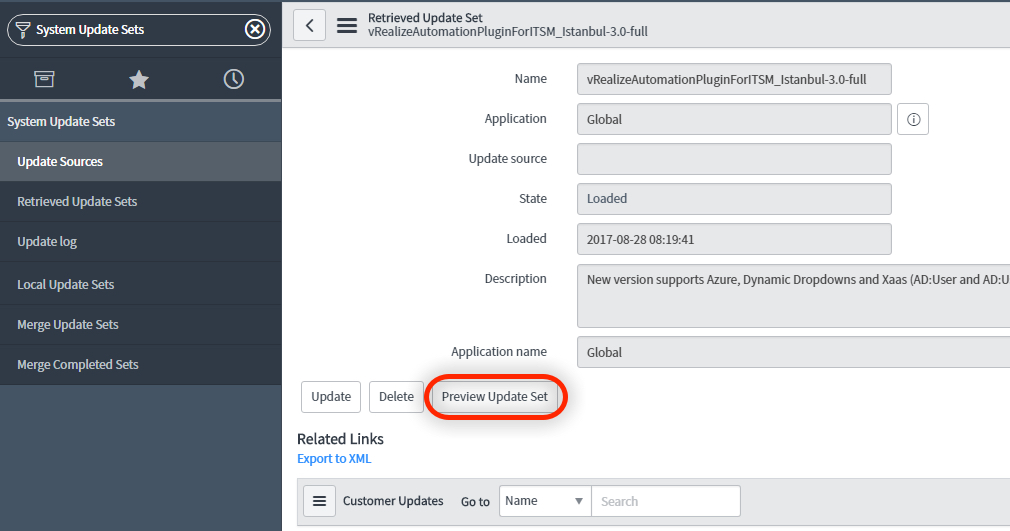The width and height of the screenshot is (1010, 531).
Task: Open history via the clock icon
Action: (x=234, y=79)
